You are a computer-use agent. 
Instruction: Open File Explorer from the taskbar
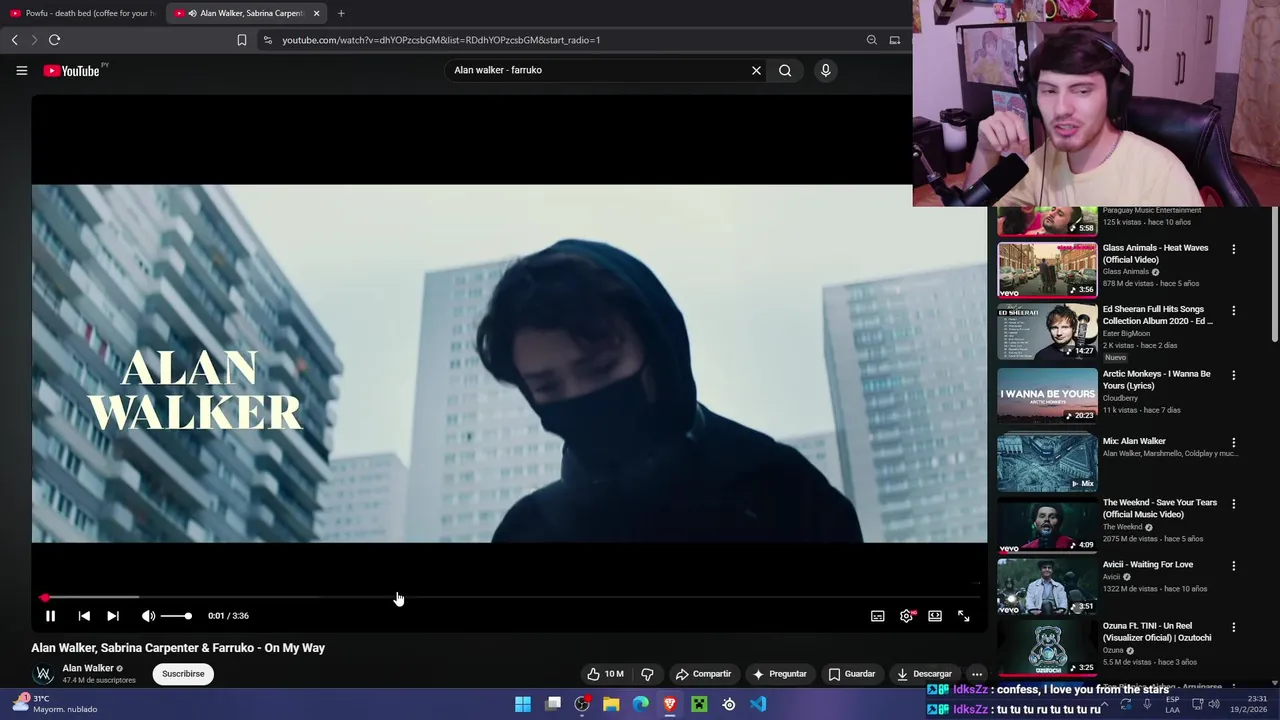pyautogui.click(x=611, y=705)
